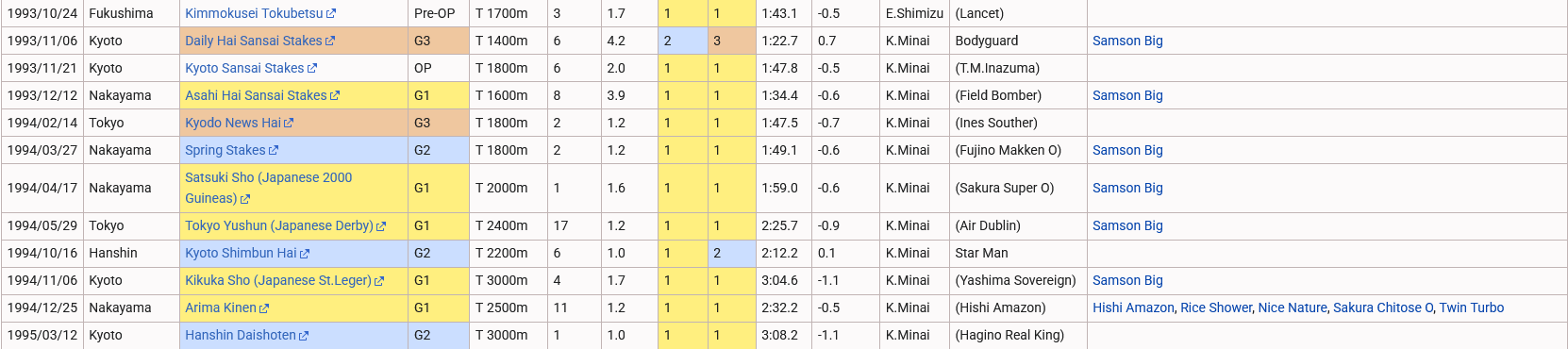Open Samson Big link in Tokyo Yushun row

coord(1127,225)
